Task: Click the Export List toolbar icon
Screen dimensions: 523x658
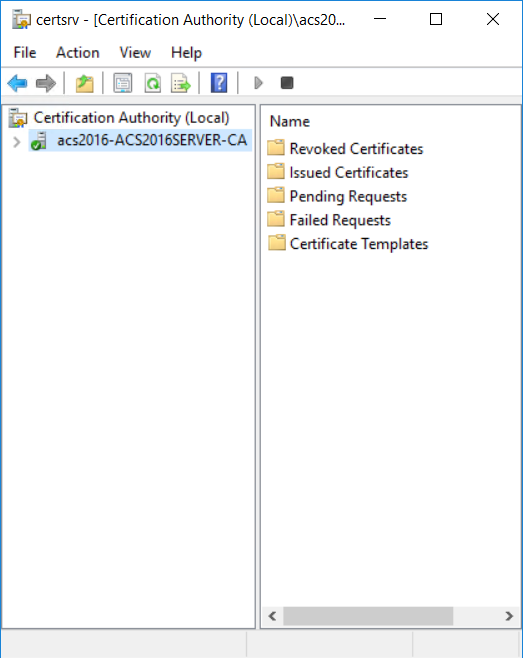Action: pos(180,83)
